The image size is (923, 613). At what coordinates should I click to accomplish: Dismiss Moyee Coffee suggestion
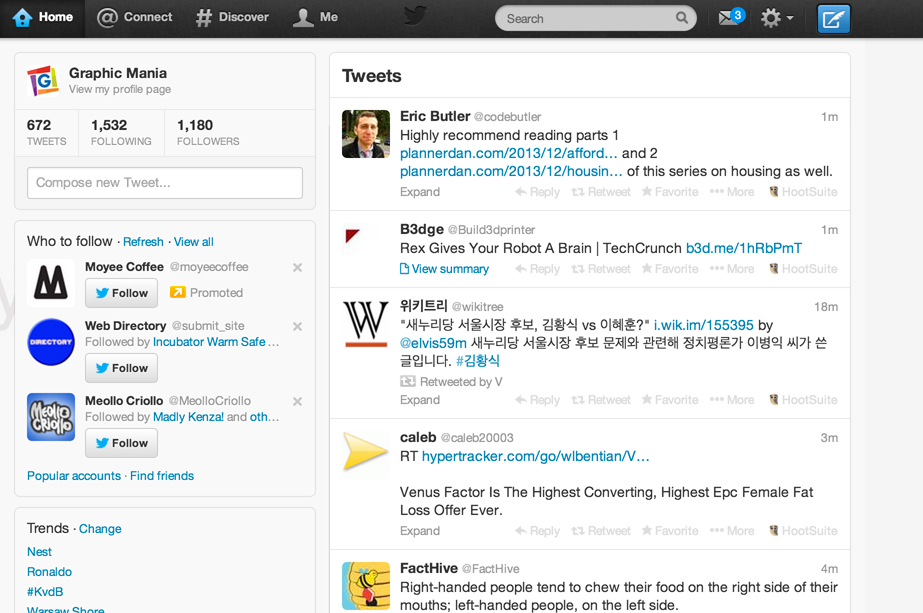[297, 267]
